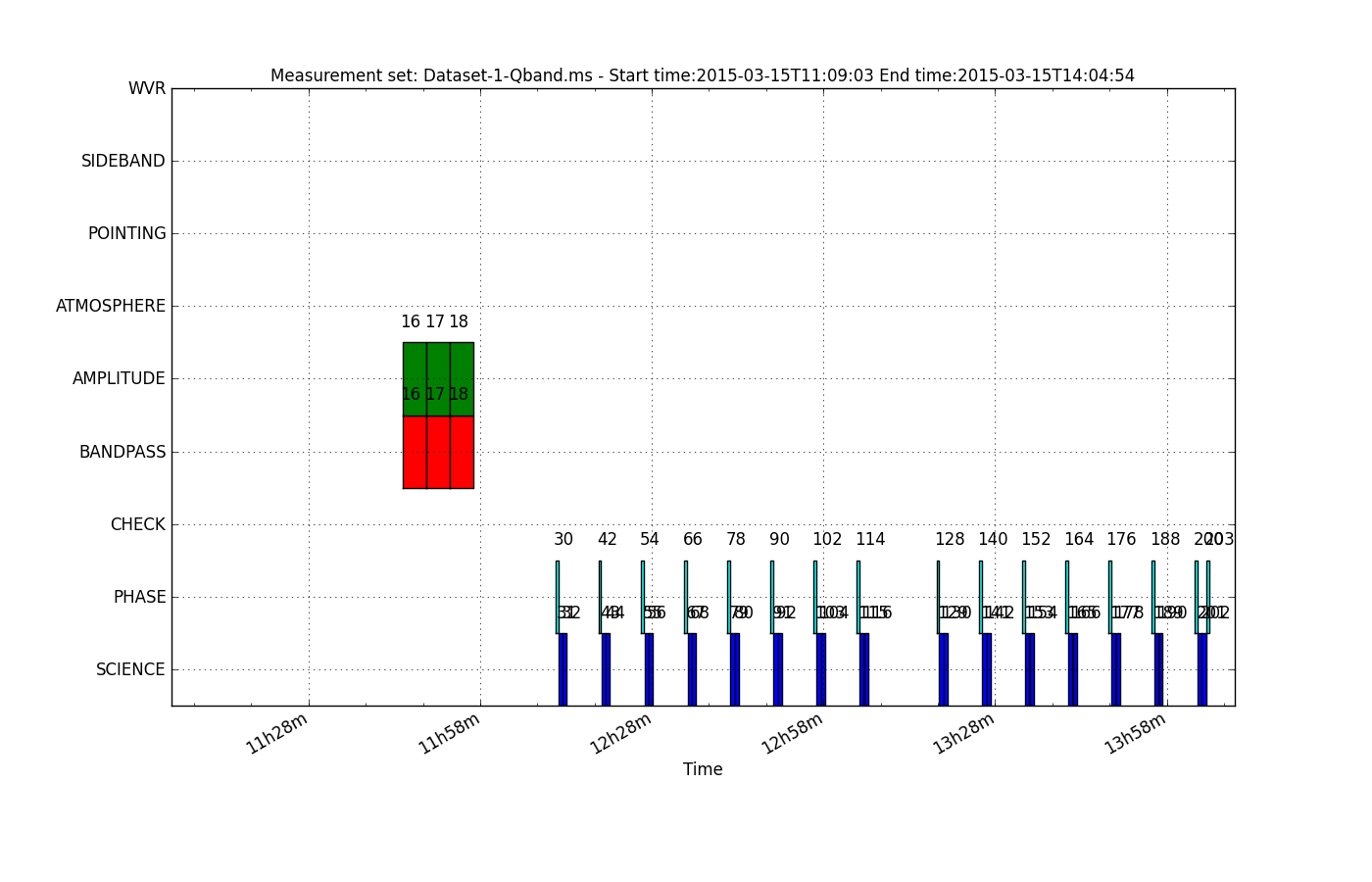Click the blue science bar below scan 114
Image resolution: width=1372 pixels, height=882 pixels.
864,669
